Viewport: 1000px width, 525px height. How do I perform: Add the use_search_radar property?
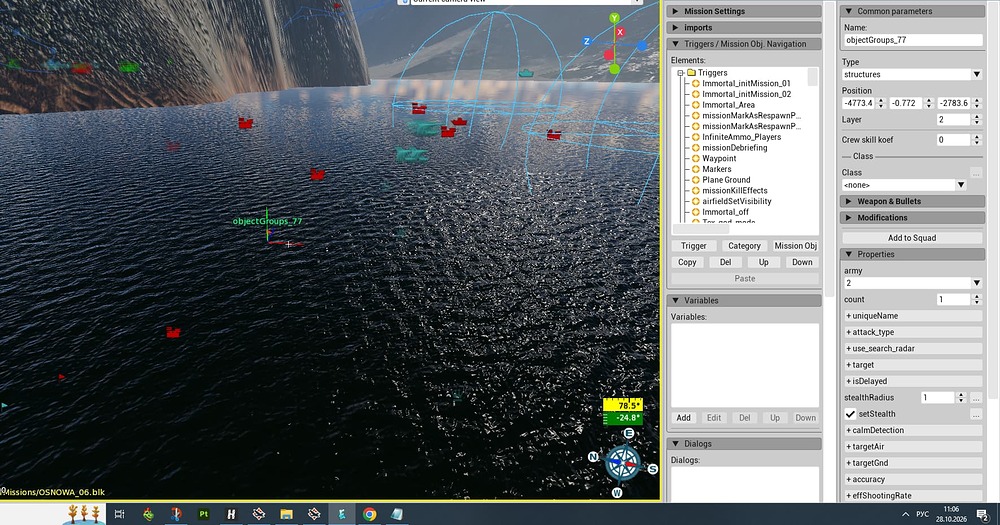click(913, 349)
